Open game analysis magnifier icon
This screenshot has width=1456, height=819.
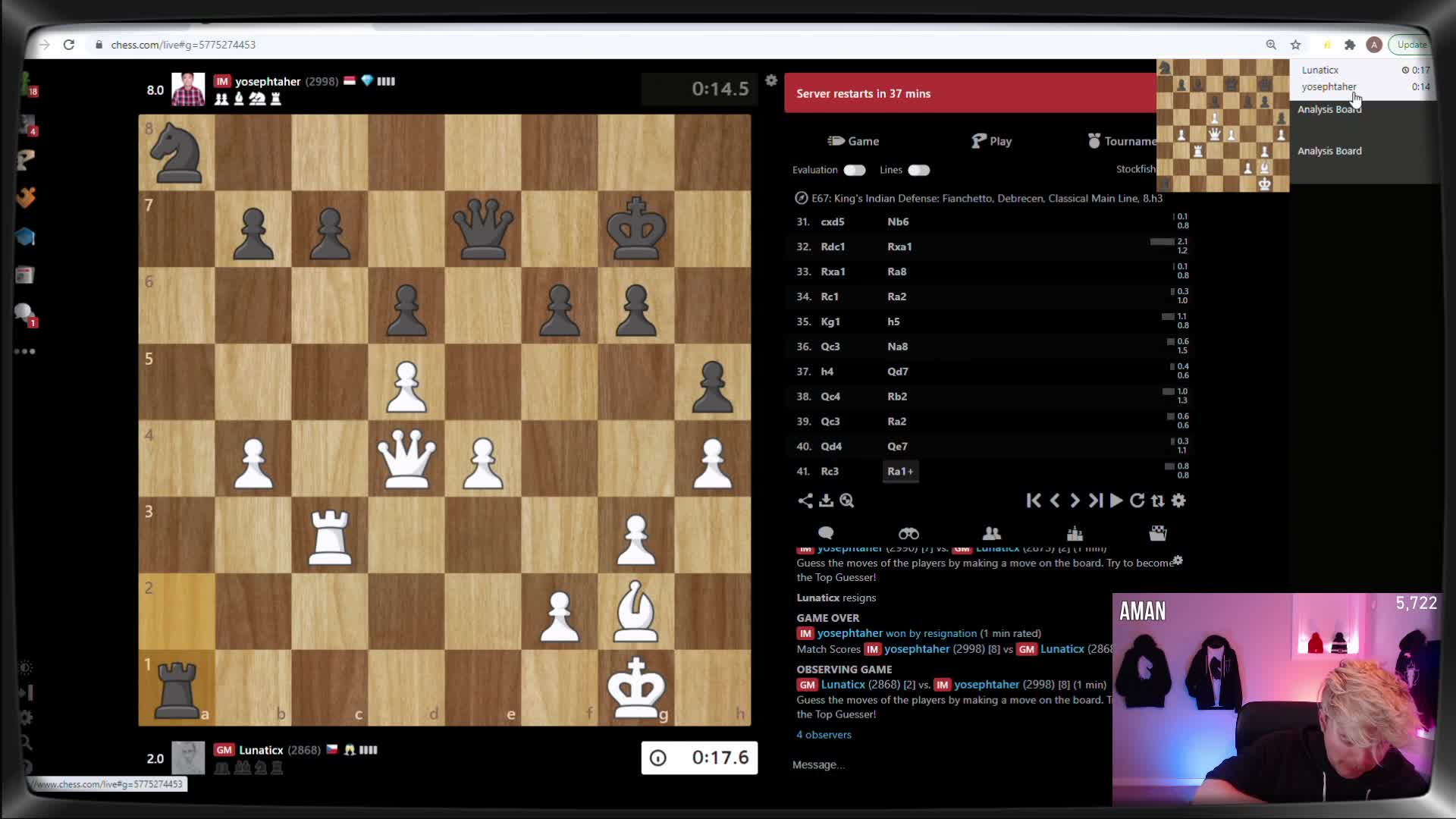click(847, 500)
